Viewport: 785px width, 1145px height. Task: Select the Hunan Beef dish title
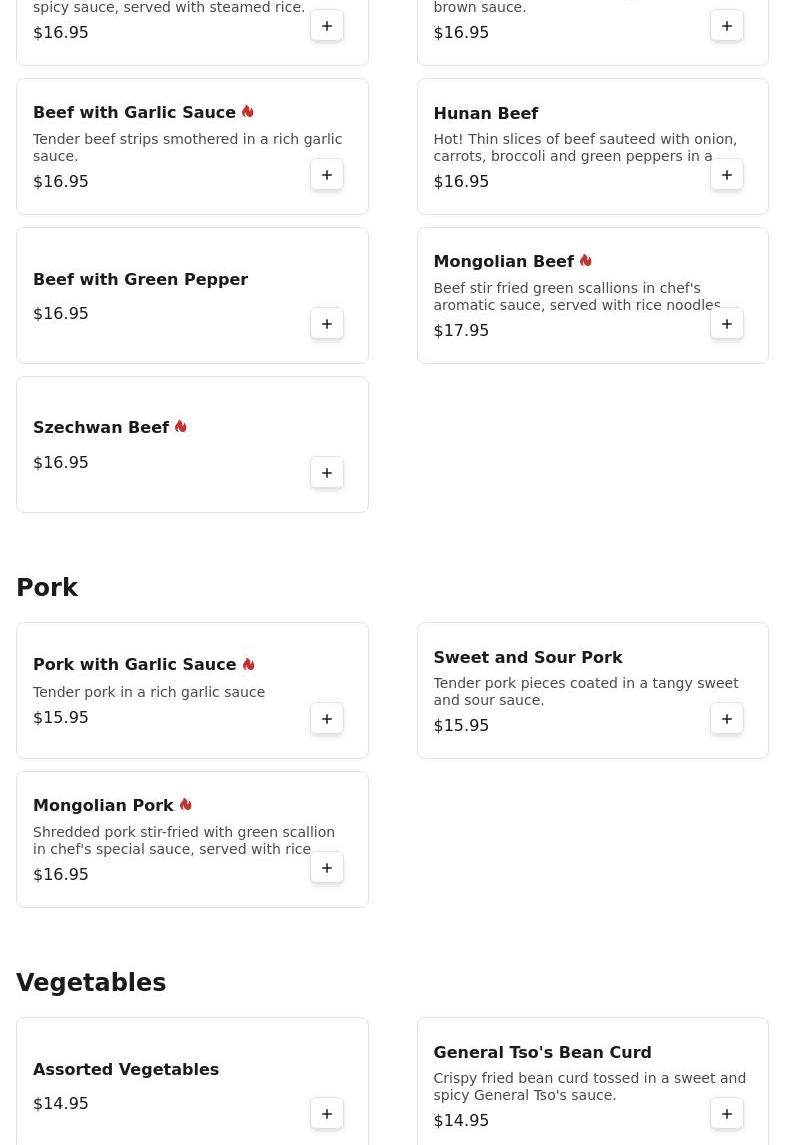(485, 114)
